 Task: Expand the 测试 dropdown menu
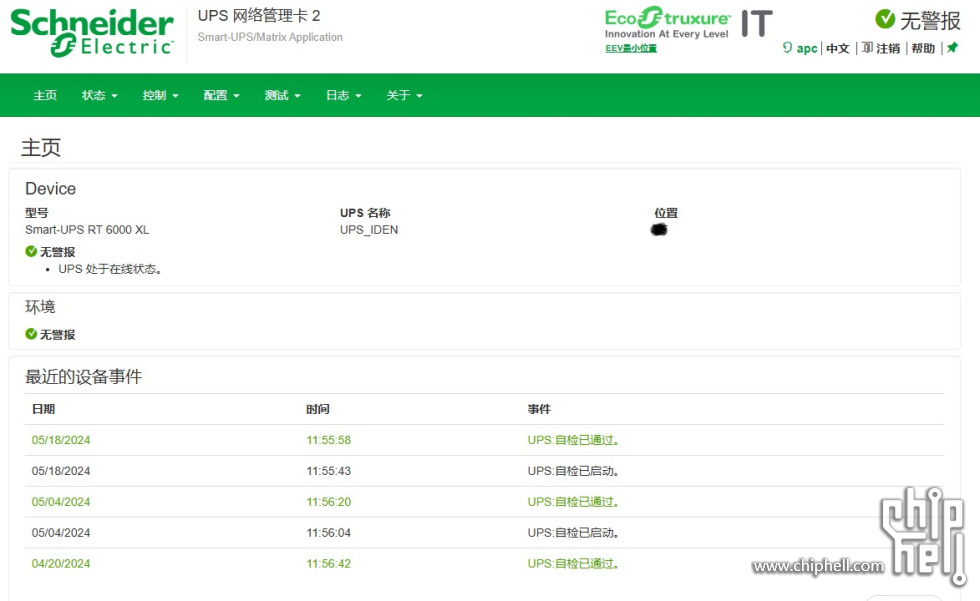tap(282, 95)
